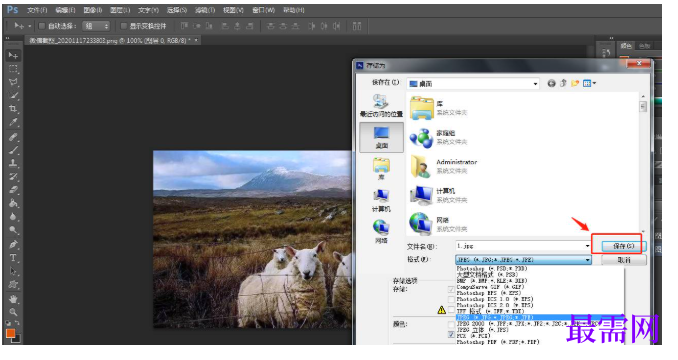Screen dimensions: 678x360
Task: Go to 最近访问的位置 in places bar
Action: 381,106
